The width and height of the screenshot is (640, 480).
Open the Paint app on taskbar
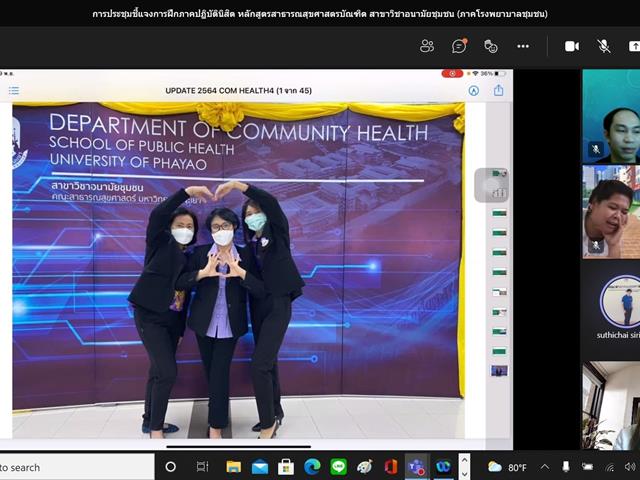364,467
